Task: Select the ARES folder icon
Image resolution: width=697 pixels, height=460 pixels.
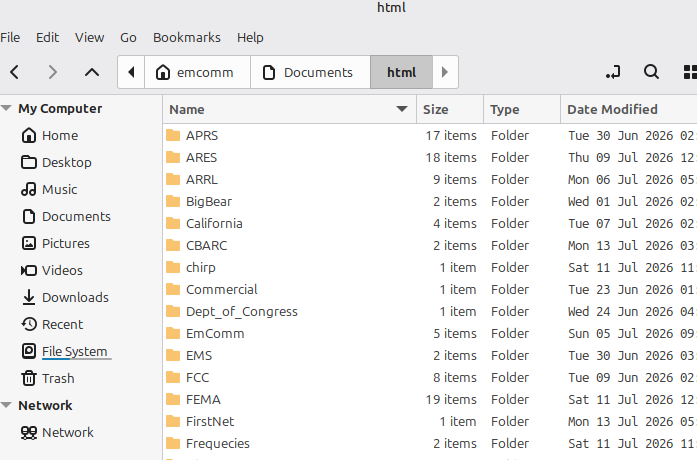Action: coord(173,157)
